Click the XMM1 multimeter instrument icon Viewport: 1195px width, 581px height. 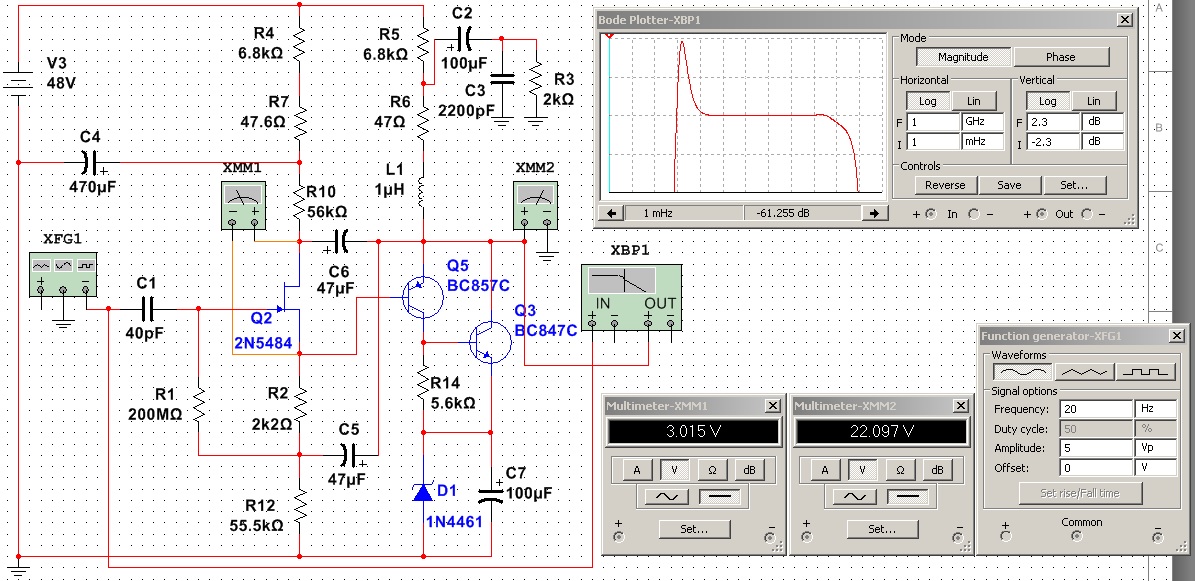coord(243,205)
